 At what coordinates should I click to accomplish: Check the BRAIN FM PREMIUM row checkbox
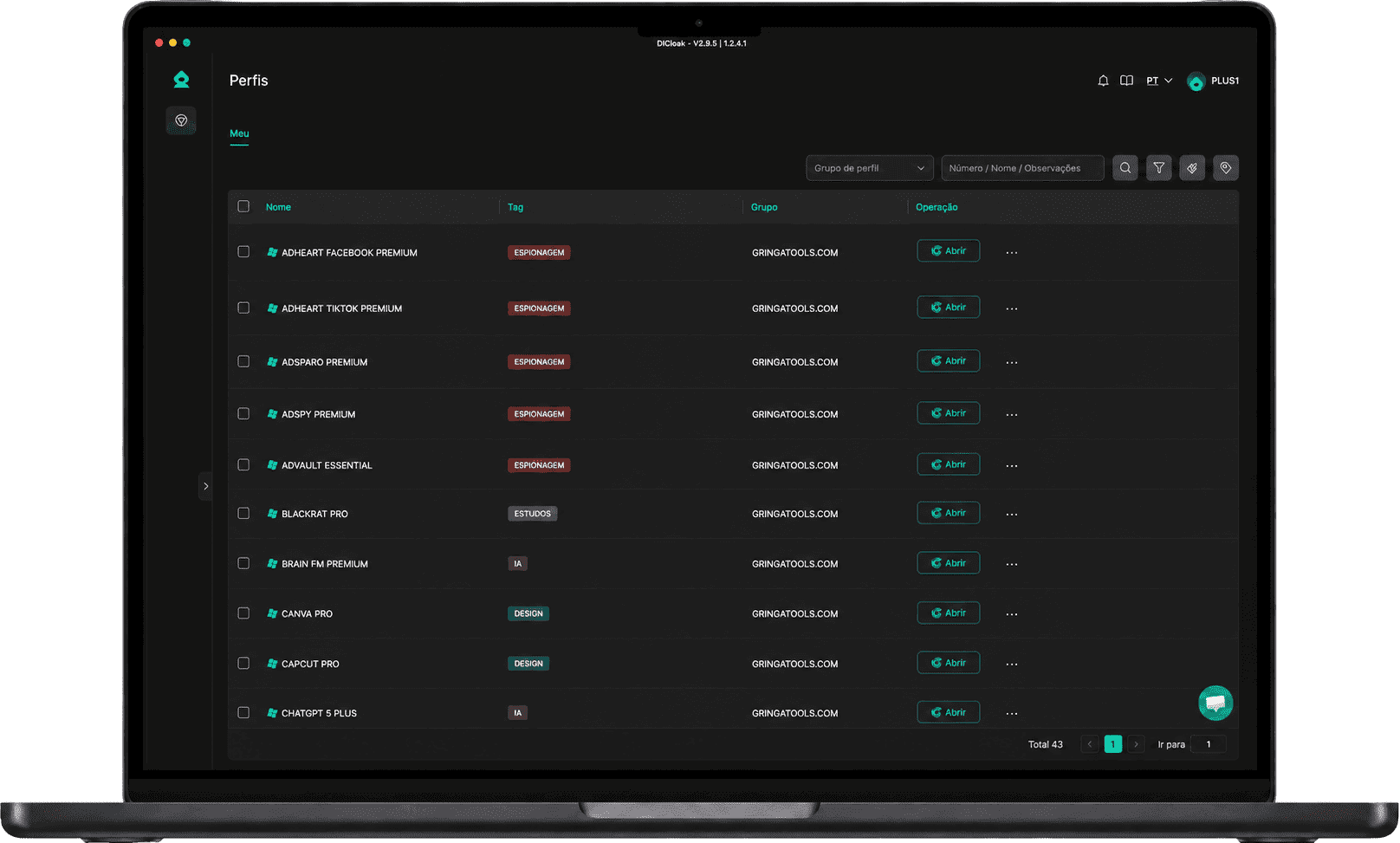click(x=243, y=563)
